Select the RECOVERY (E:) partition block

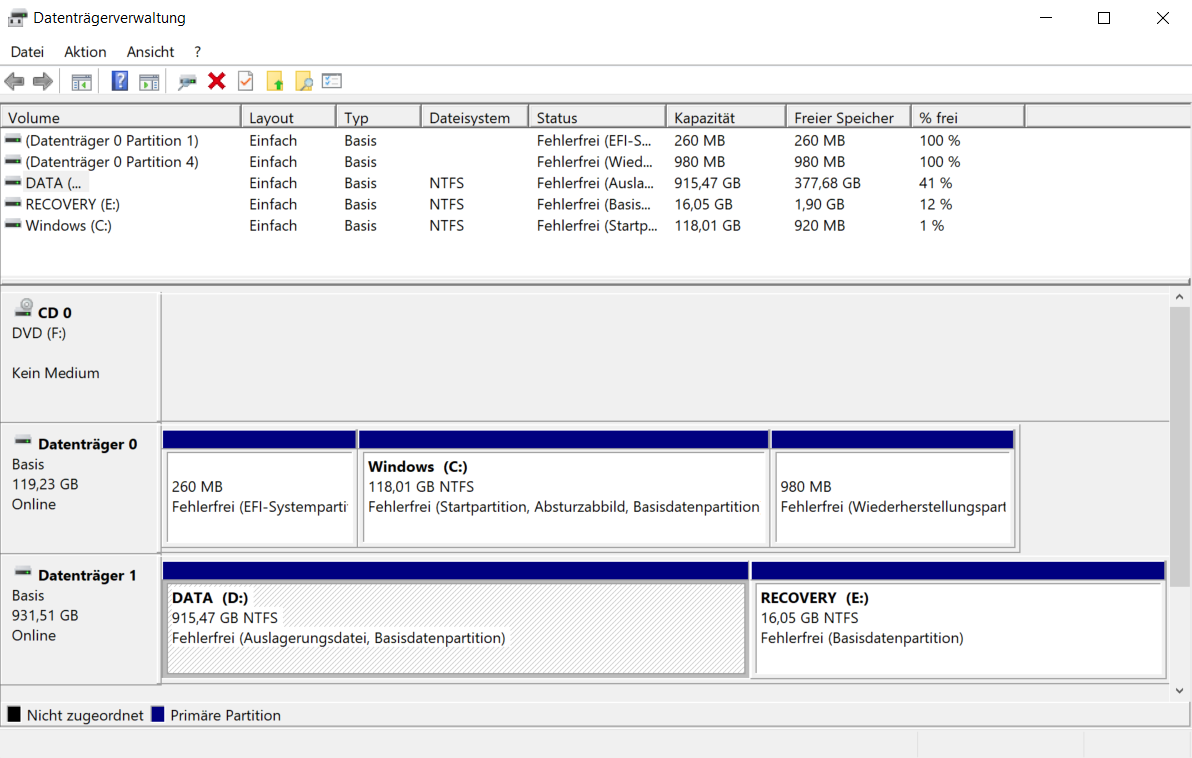click(958, 619)
